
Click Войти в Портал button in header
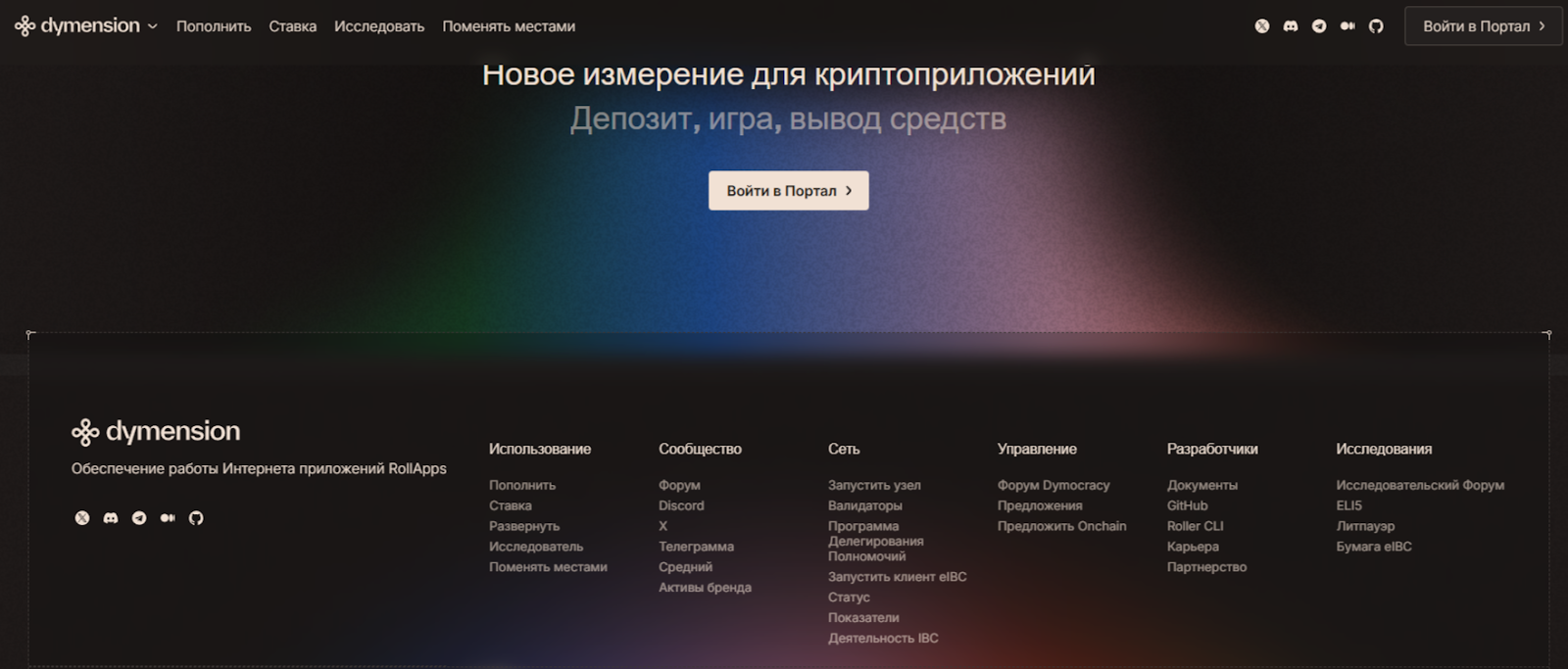point(1483,26)
